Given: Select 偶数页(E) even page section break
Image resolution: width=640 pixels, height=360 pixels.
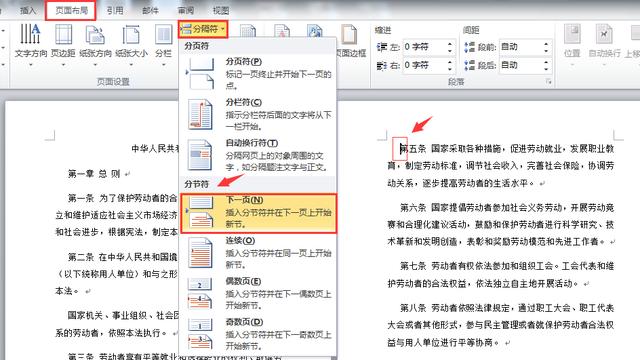Looking at the screenshot, I should (x=258, y=293).
